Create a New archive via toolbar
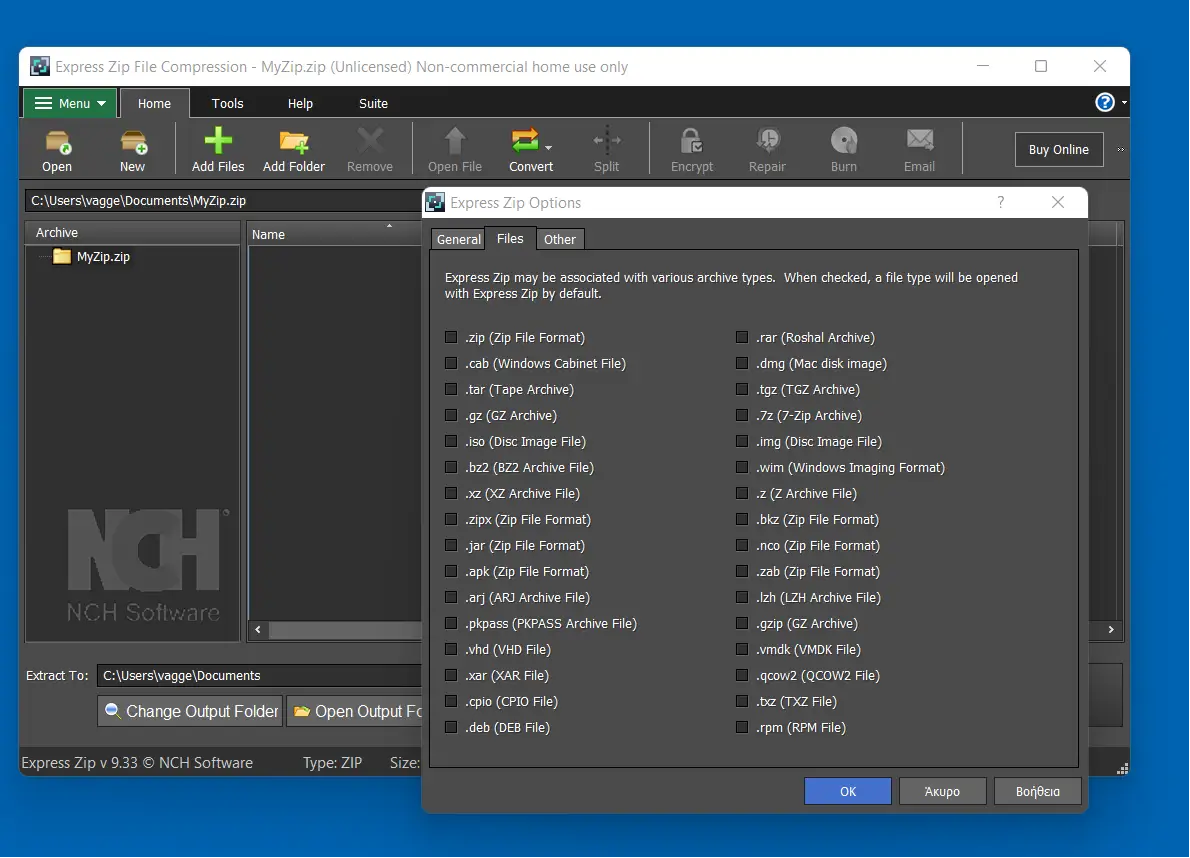1190x858 pixels. pyautogui.click(x=133, y=141)
